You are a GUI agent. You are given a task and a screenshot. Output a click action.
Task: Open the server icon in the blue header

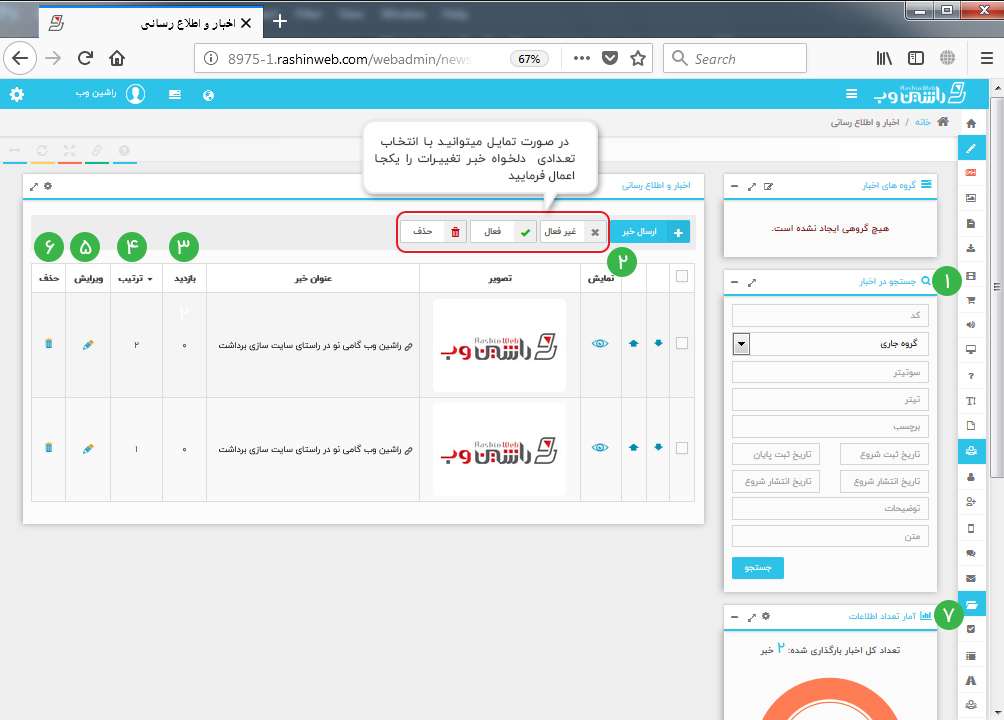coord(175,95)
